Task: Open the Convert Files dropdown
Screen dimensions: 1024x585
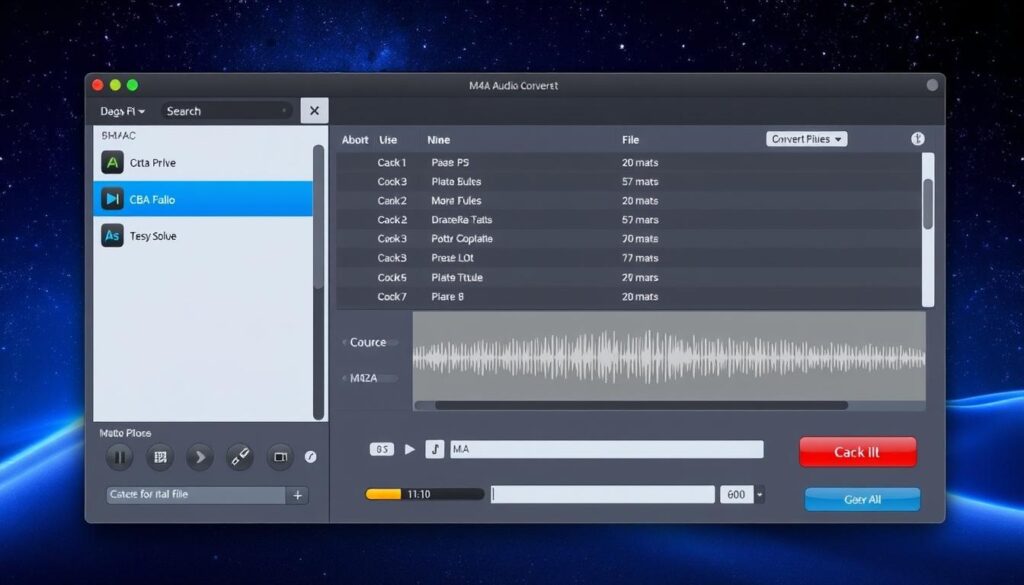Action: [x=806, y=139]
